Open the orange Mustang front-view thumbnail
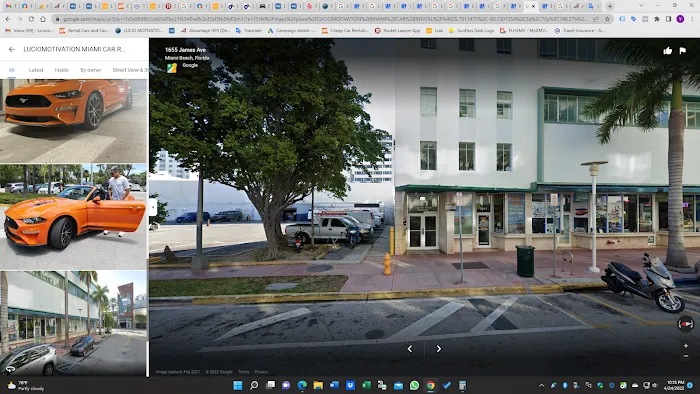This screenshot has width=700, height=394. point(73,121)
